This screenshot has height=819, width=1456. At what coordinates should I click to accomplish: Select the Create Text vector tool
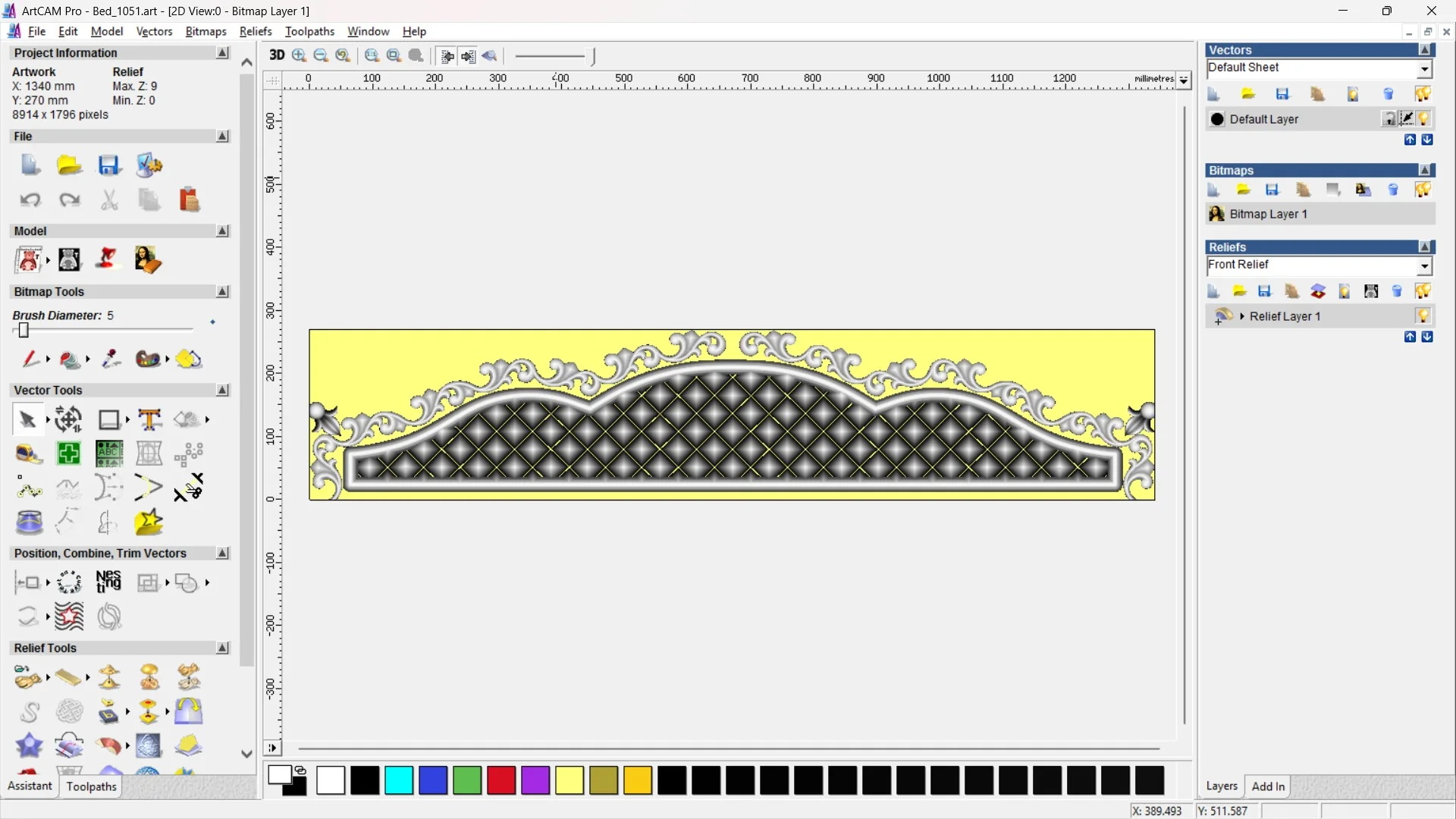(x=149, y=419)
